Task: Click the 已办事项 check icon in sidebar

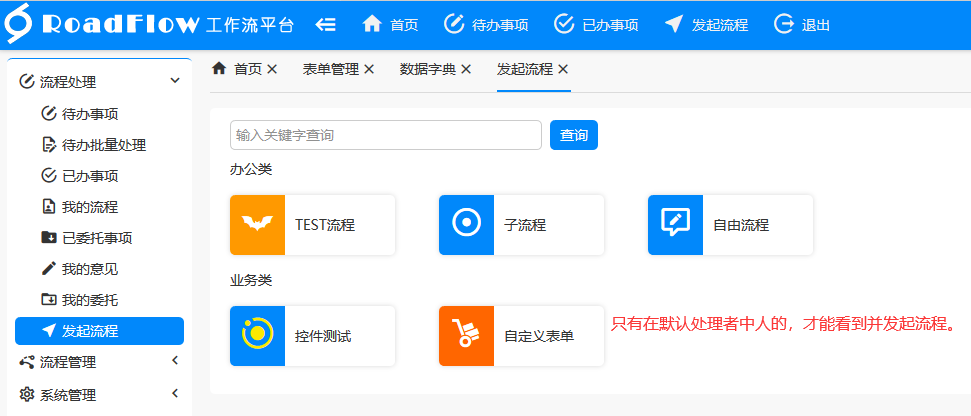Action: point(48,176)
